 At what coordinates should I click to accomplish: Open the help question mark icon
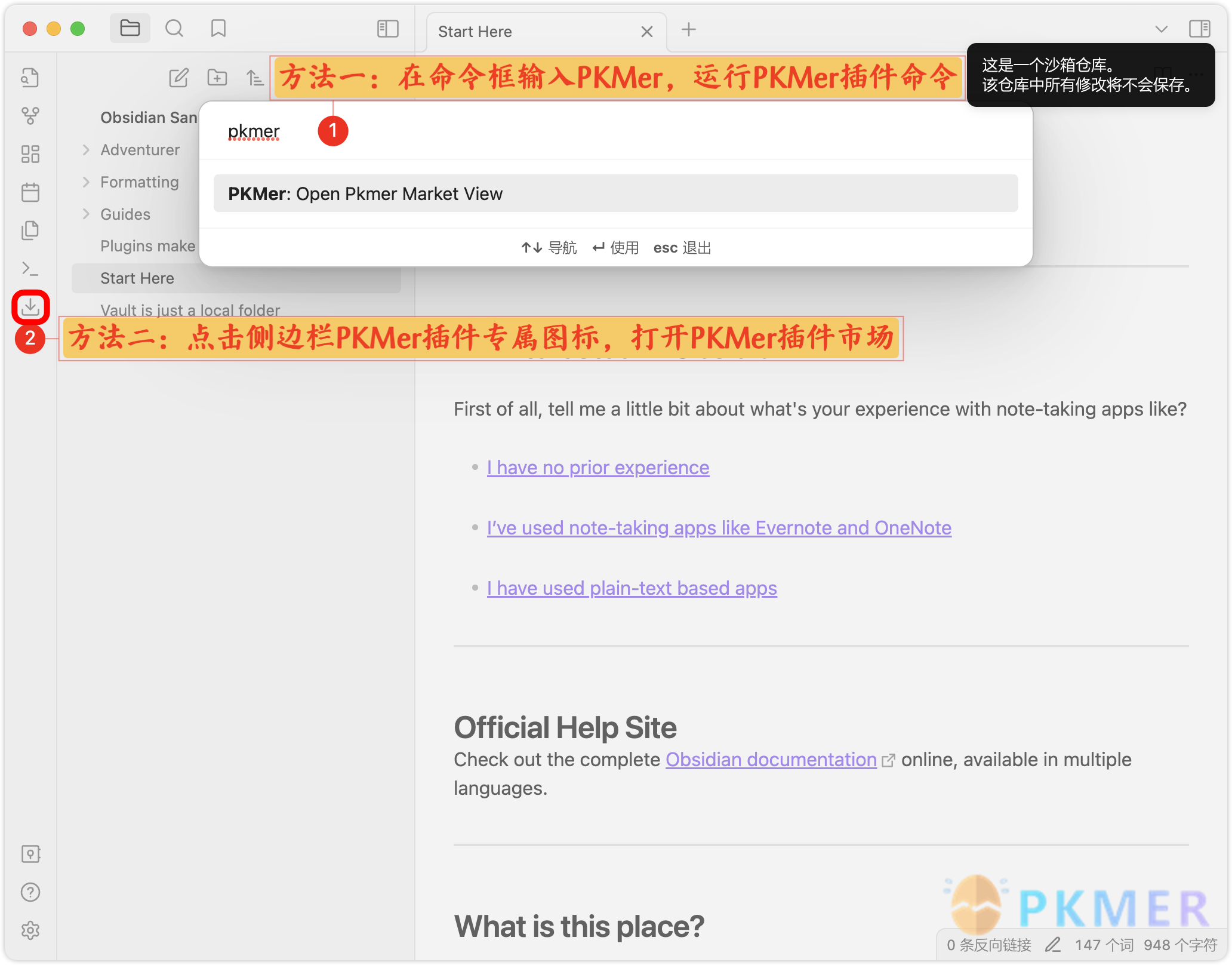30,892
